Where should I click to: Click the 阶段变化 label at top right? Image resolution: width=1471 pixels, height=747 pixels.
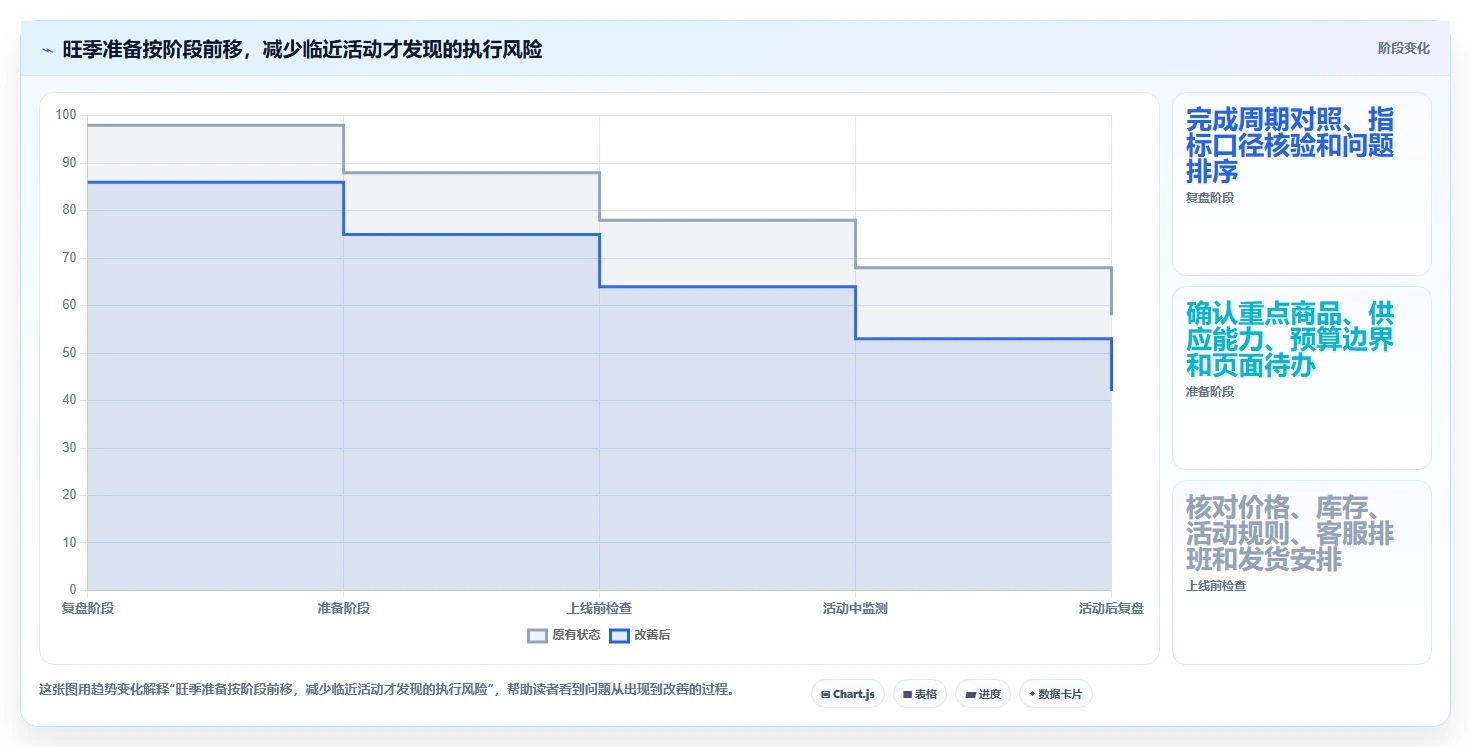(1404, 48)
